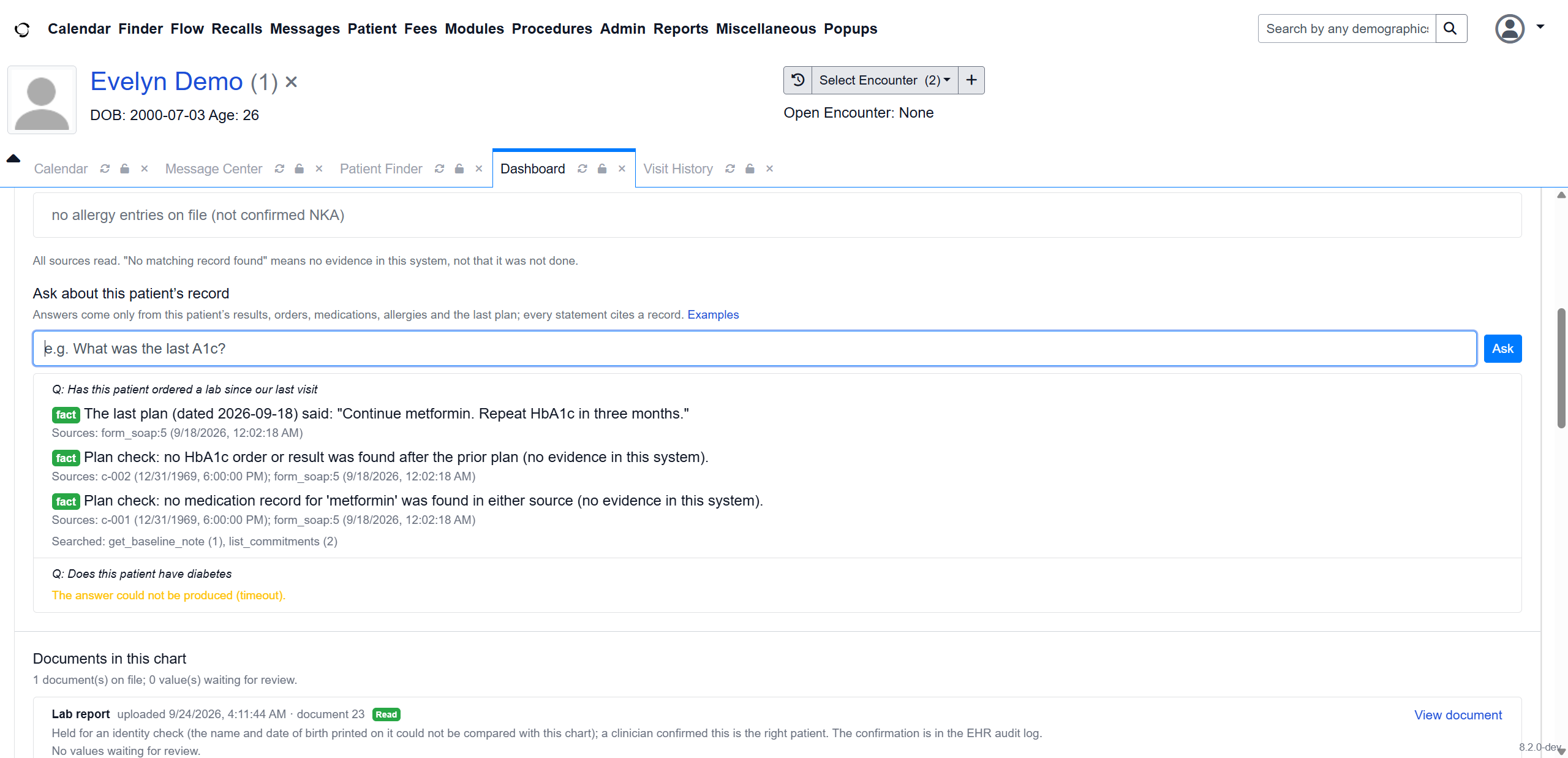Click the OpenEMR logo spinner icon
Viewport: 1568px width, 758px height.
tap(22, 29)
